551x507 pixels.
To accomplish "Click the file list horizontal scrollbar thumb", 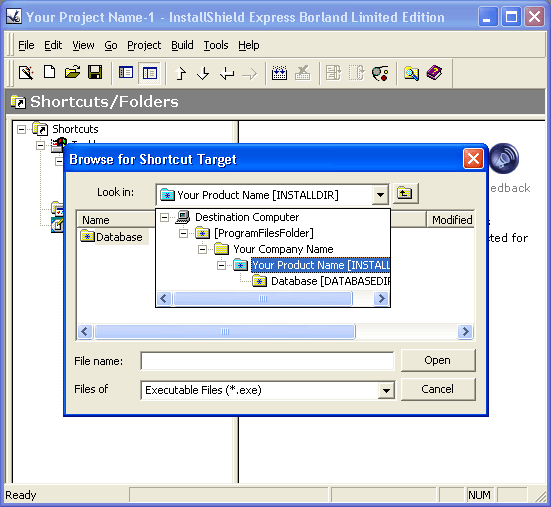I will 225,331.
